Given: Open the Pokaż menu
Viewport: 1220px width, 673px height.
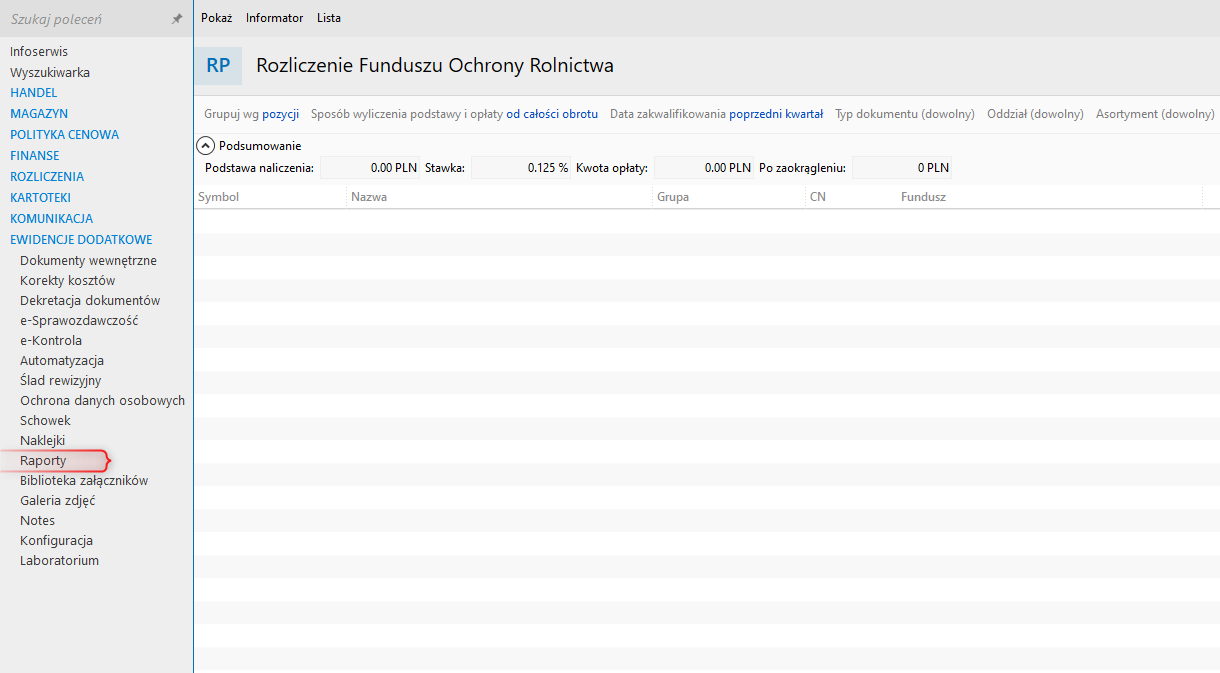Looking at the screenshot, I should (216, 18).
